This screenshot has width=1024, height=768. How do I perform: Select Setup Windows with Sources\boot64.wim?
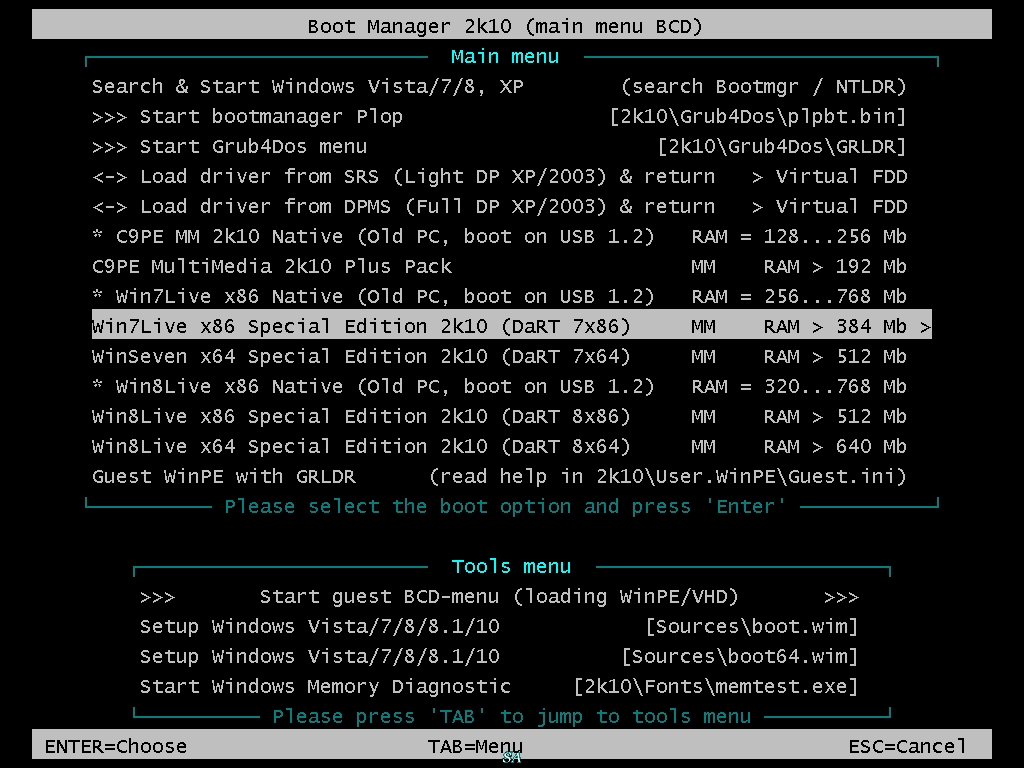click(x=500, y=658)
